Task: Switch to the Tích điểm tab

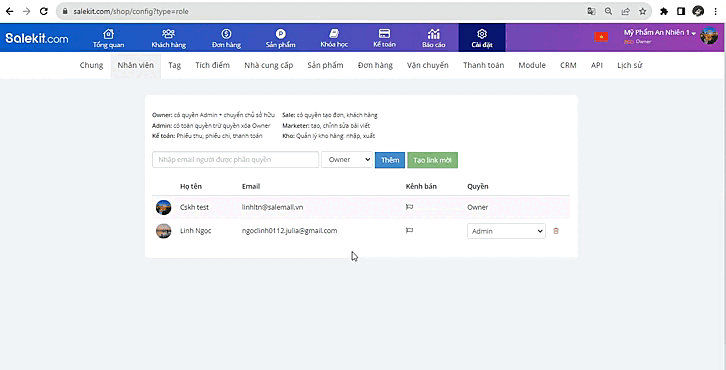Action: 213,65
